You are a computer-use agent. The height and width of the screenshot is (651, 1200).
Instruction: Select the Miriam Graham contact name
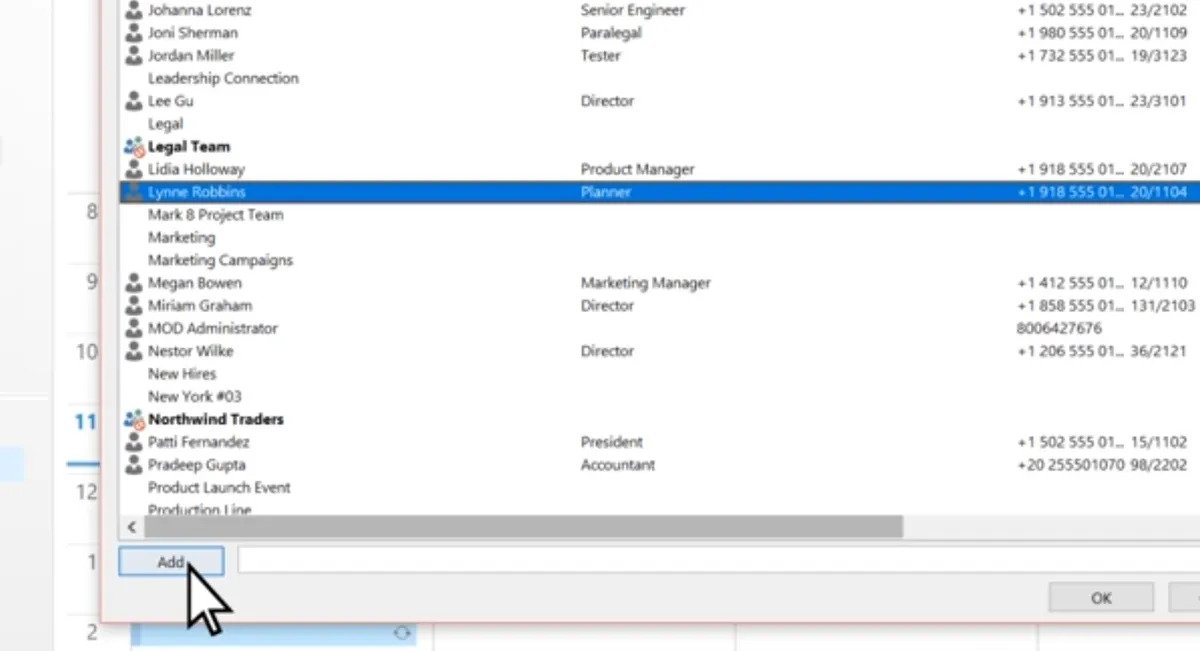(200, 306)
